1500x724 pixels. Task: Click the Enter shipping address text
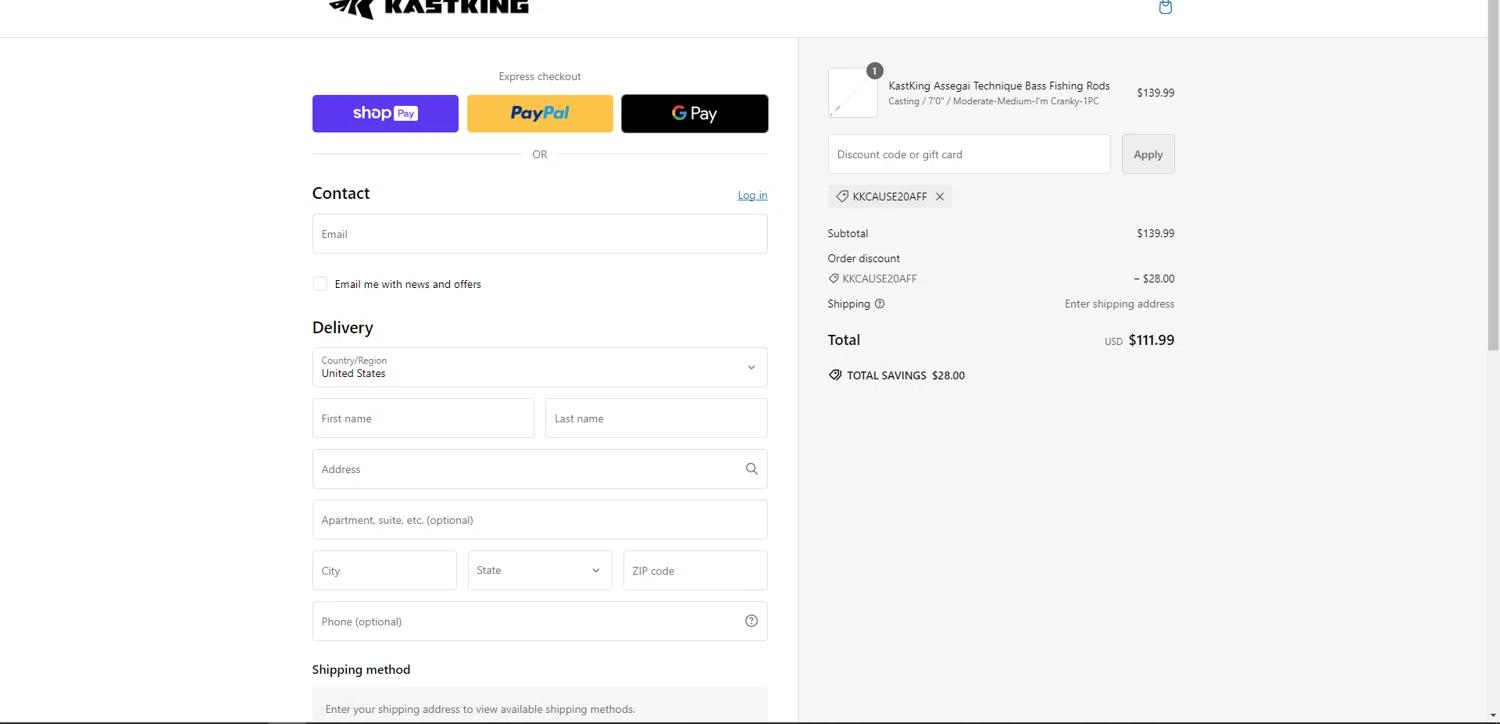1119,304
